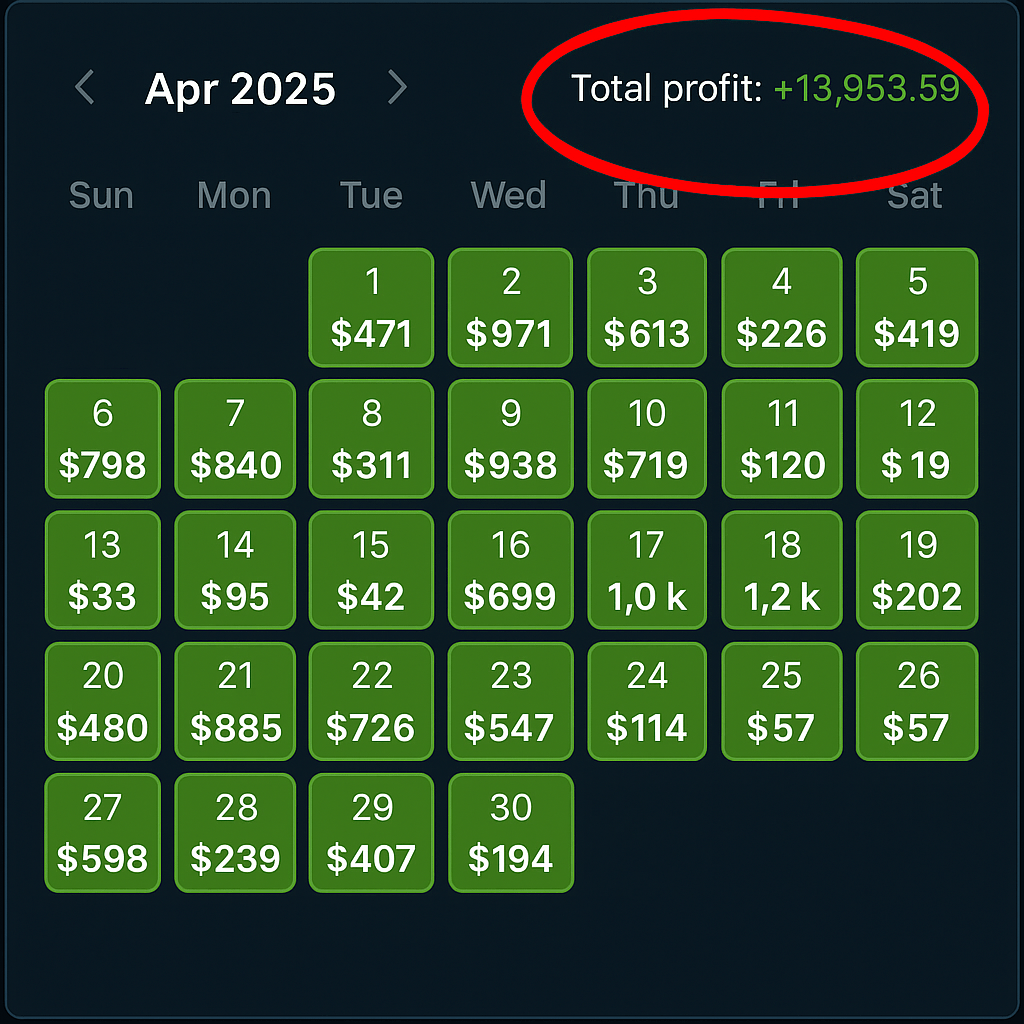Select April 18 showing 1,2 k
Viewport: 1024px width, 1024px height.
tap(782, 570)
